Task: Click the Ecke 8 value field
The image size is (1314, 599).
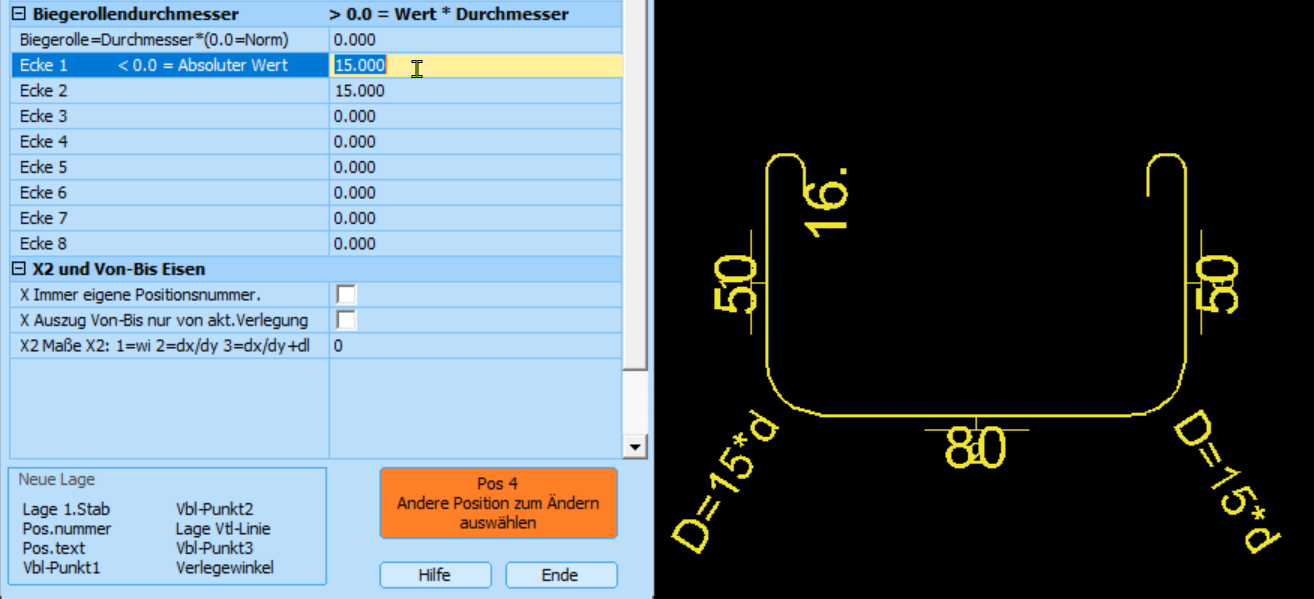Action: pyautogui.click(x=475, y=244)
